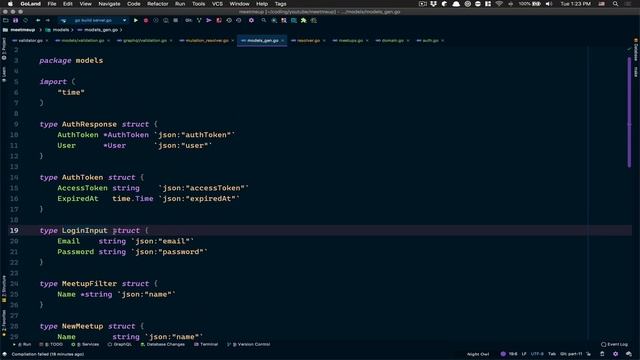640x360 pixels.
Task: Click the models_gen.go breadcrumb
Action: (98, 30)
